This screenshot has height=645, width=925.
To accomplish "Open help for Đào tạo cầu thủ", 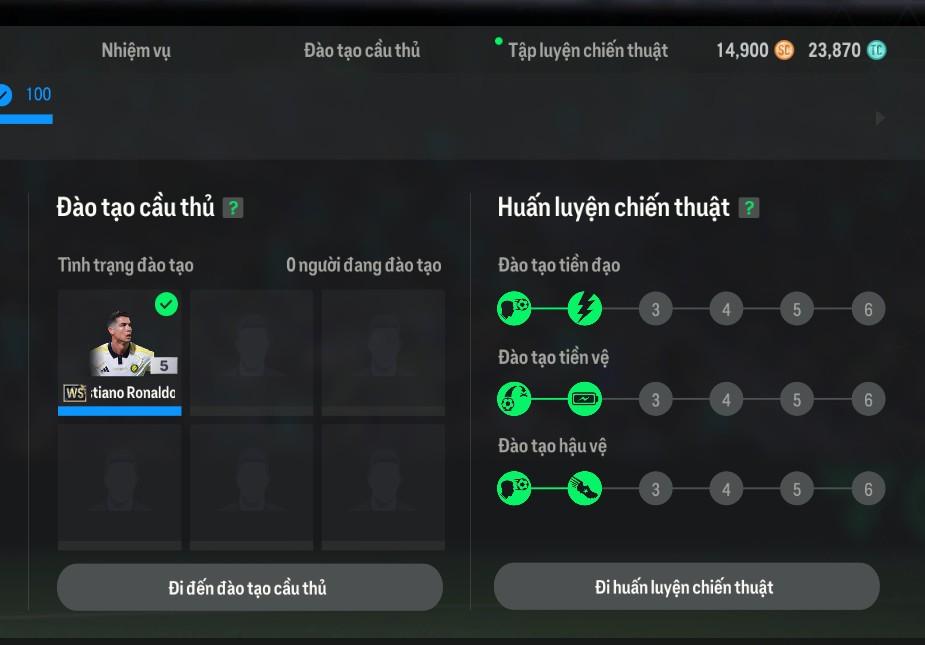I will [233, 208].
